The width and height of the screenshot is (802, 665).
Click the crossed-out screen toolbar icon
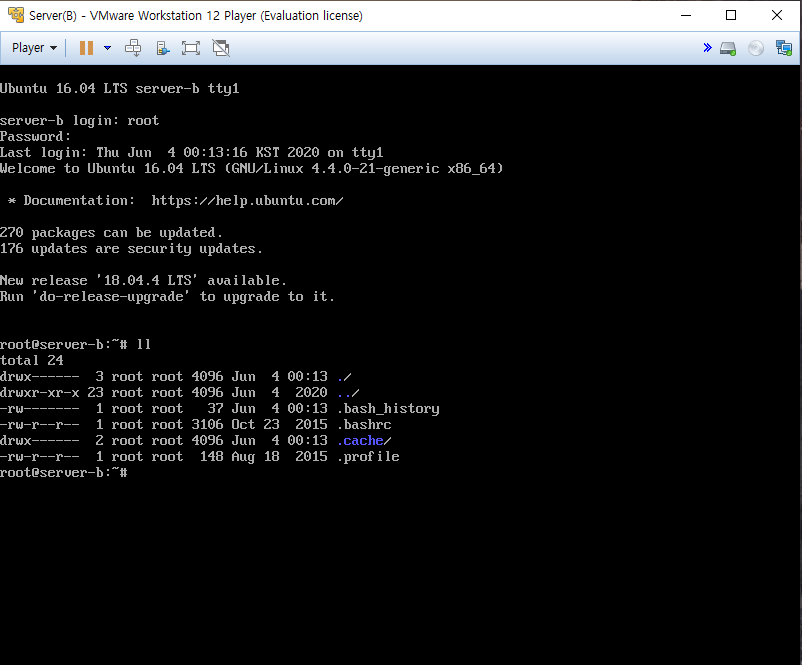221,48
